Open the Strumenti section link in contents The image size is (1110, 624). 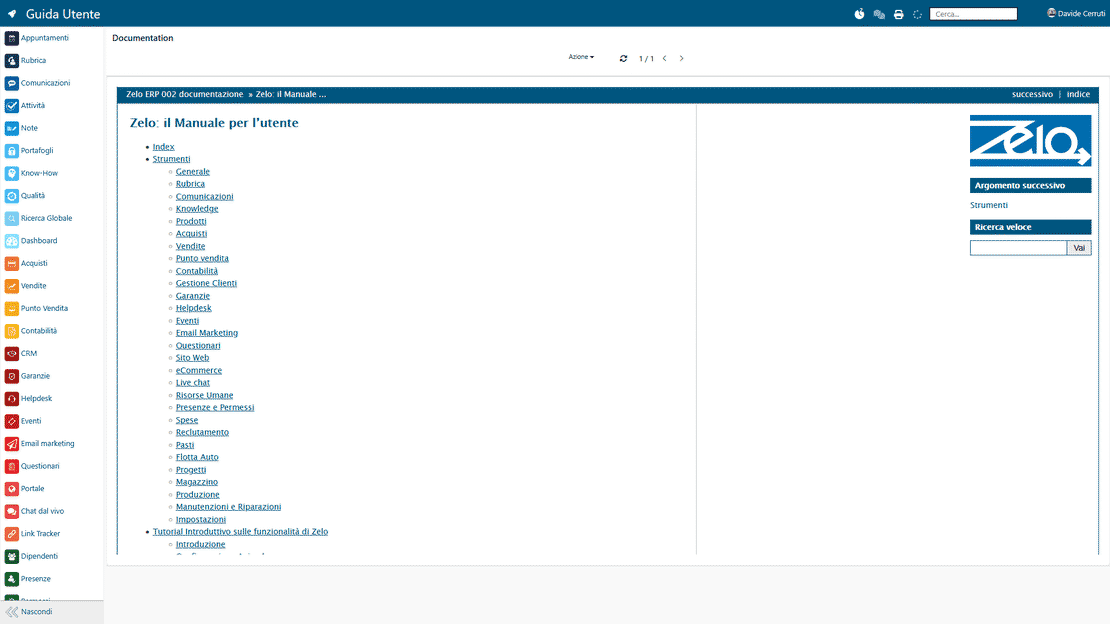tap(171, 159)
